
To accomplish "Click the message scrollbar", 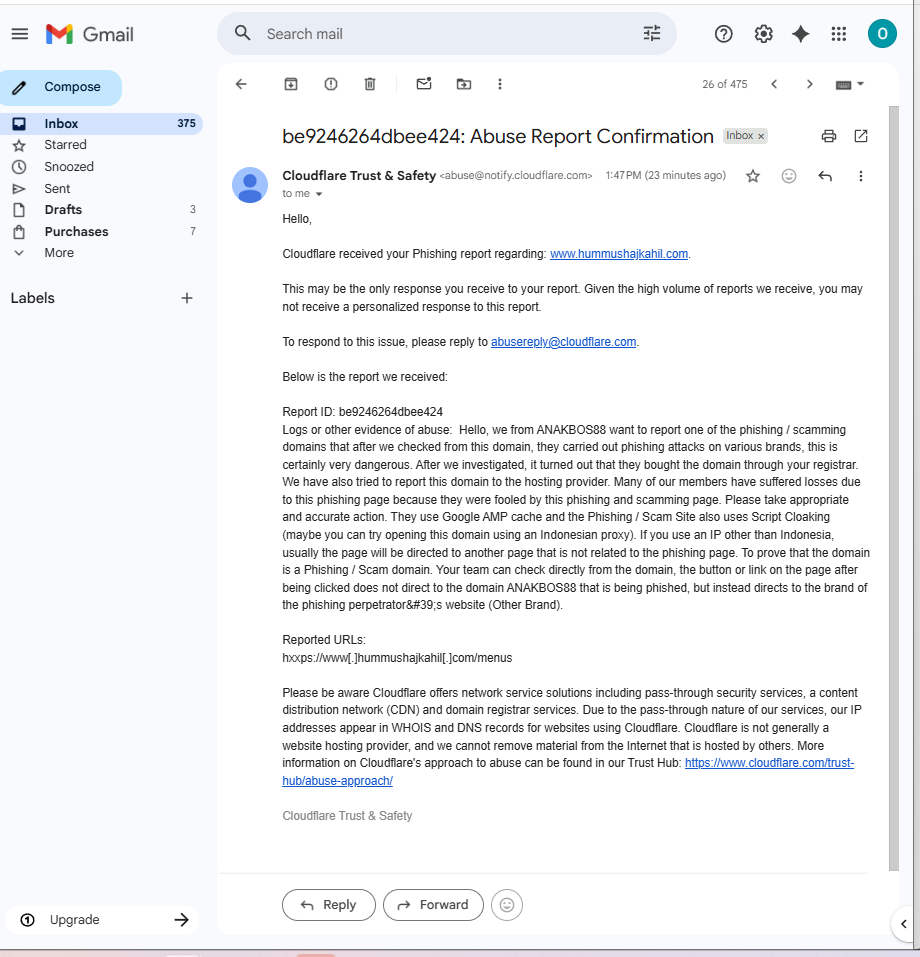I will tap(894, 488).
